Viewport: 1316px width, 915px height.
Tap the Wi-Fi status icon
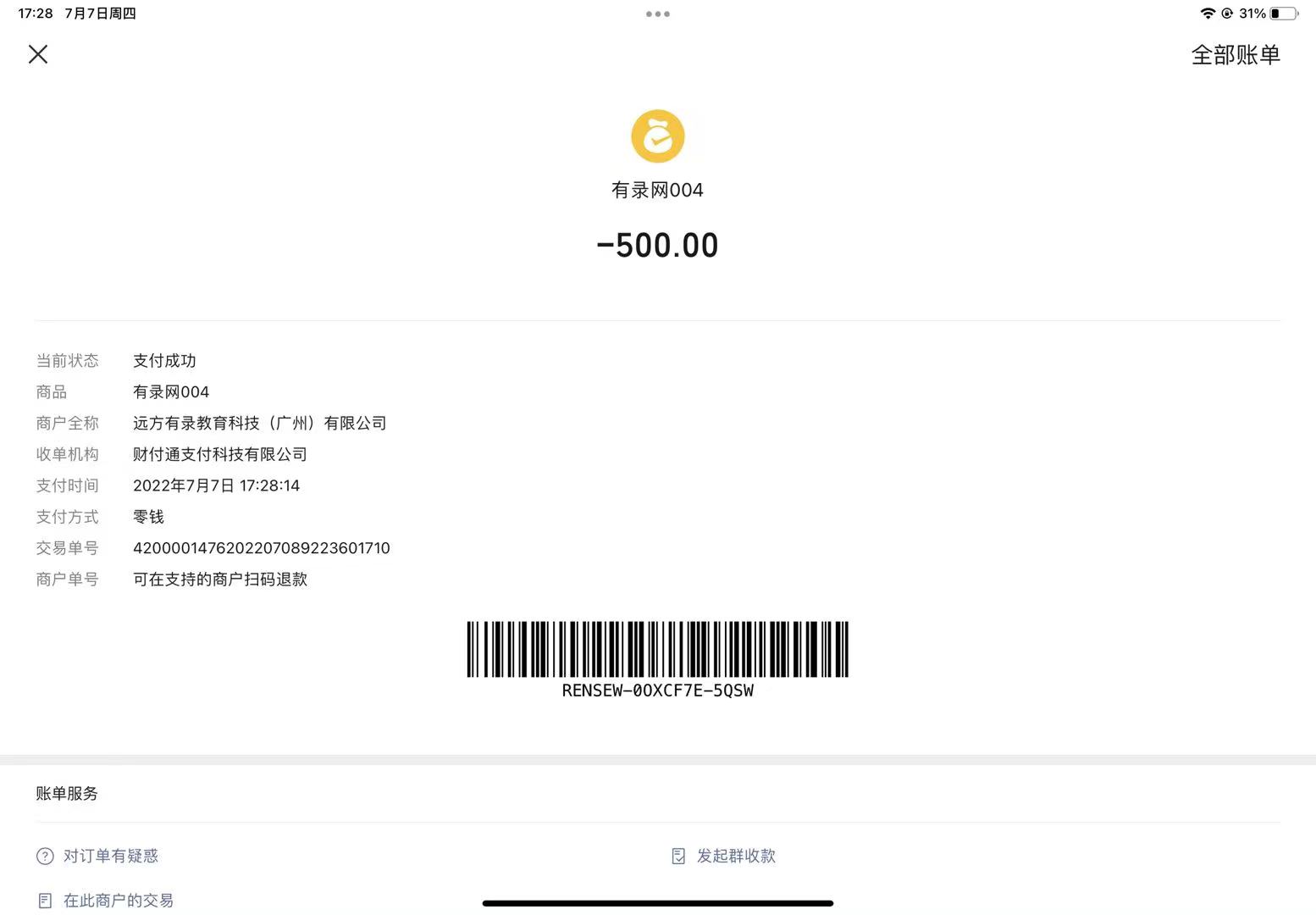pyautogui.click(x=1208, y=14)
